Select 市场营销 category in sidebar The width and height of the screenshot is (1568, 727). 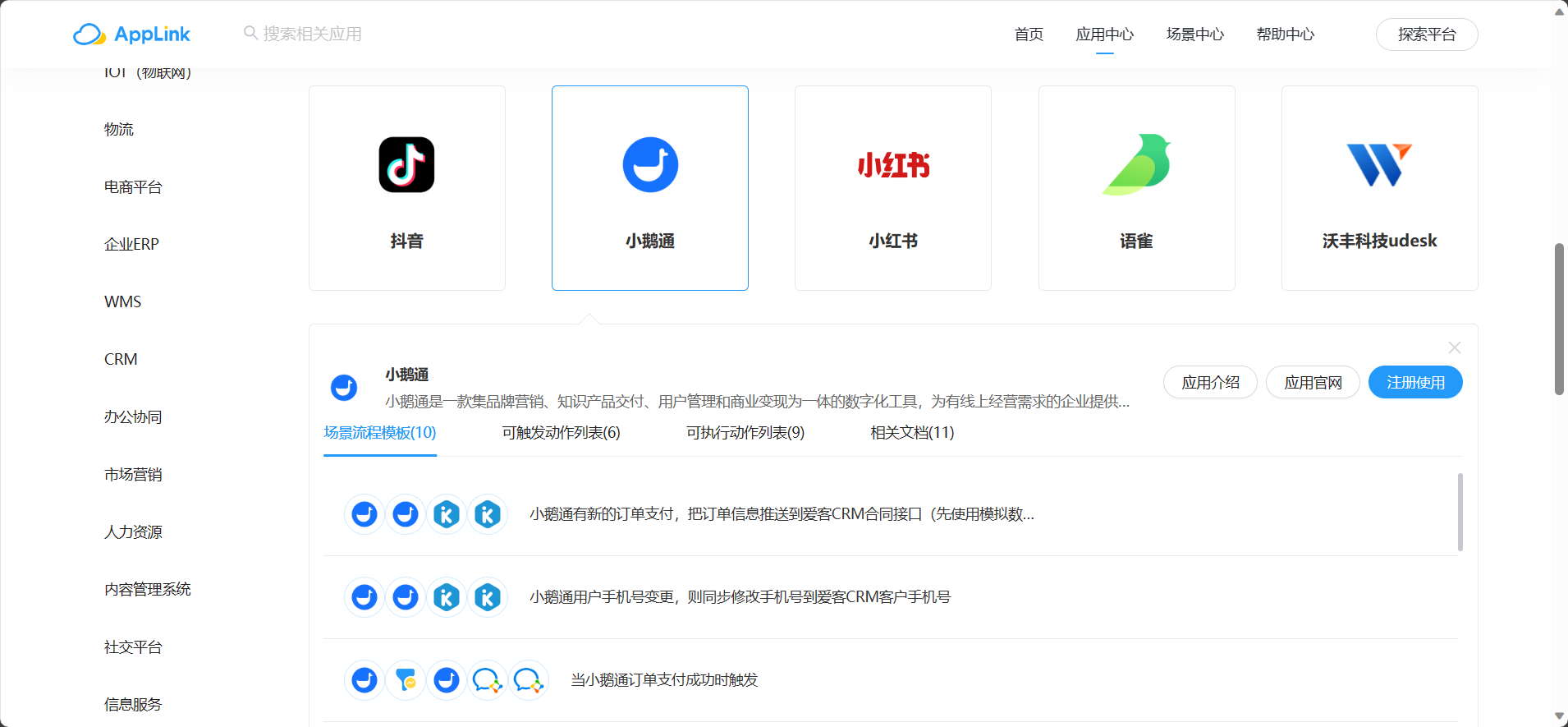133,474
